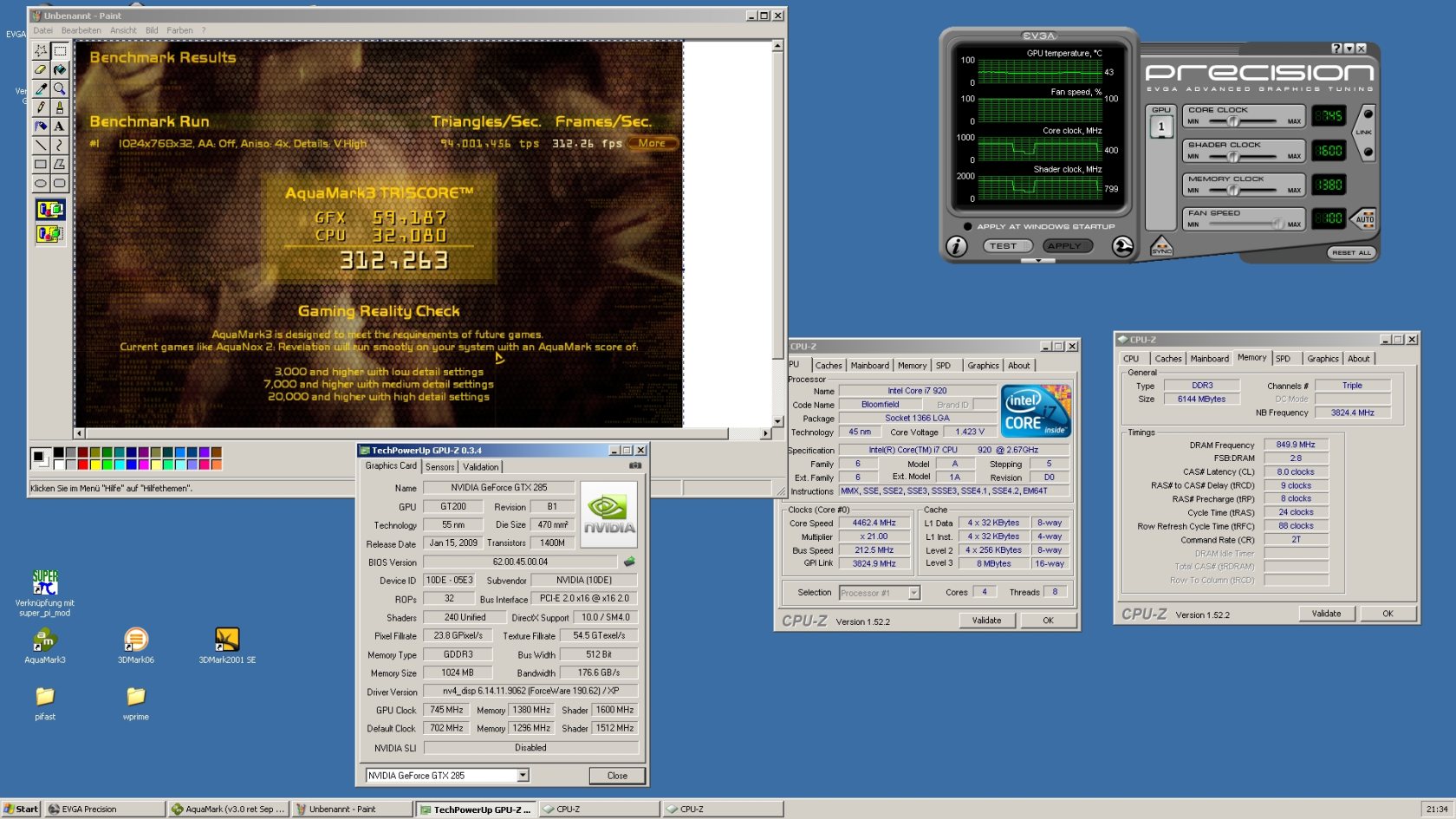Select the Free-Form Select tool in Paint

tap(41, 51)
